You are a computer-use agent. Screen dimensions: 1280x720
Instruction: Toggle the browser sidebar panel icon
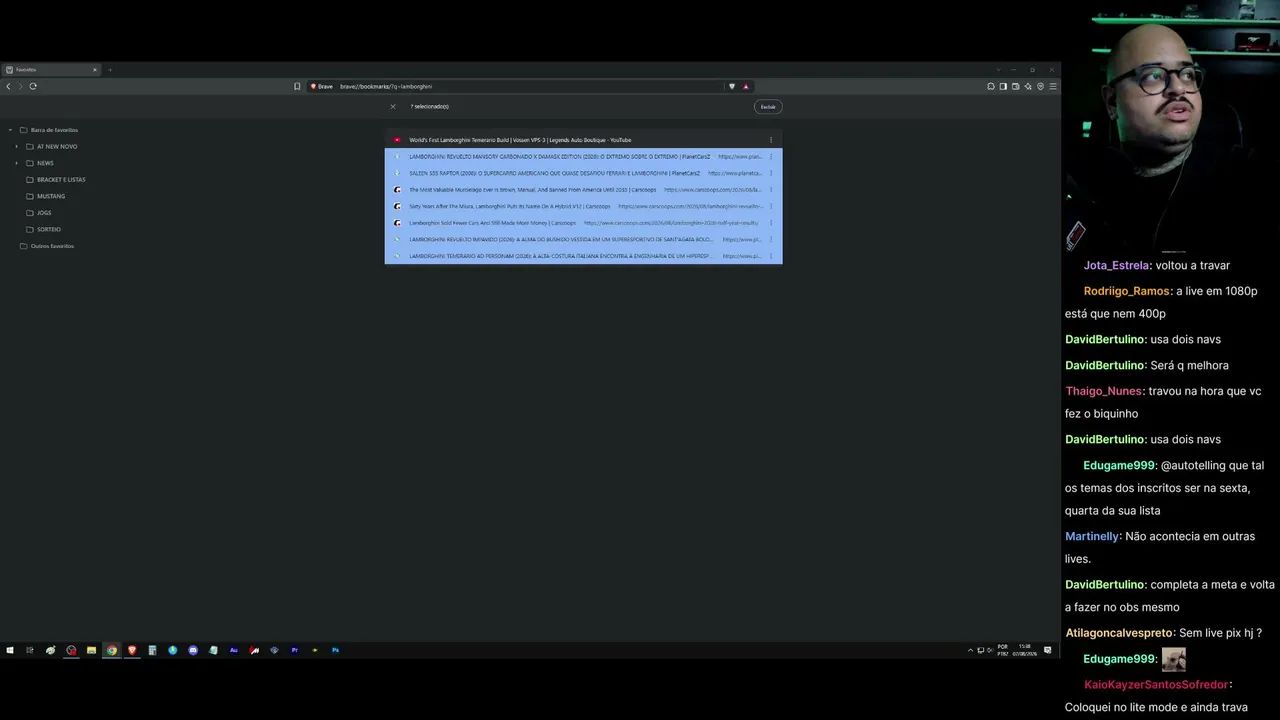(x=1003, y=86)
